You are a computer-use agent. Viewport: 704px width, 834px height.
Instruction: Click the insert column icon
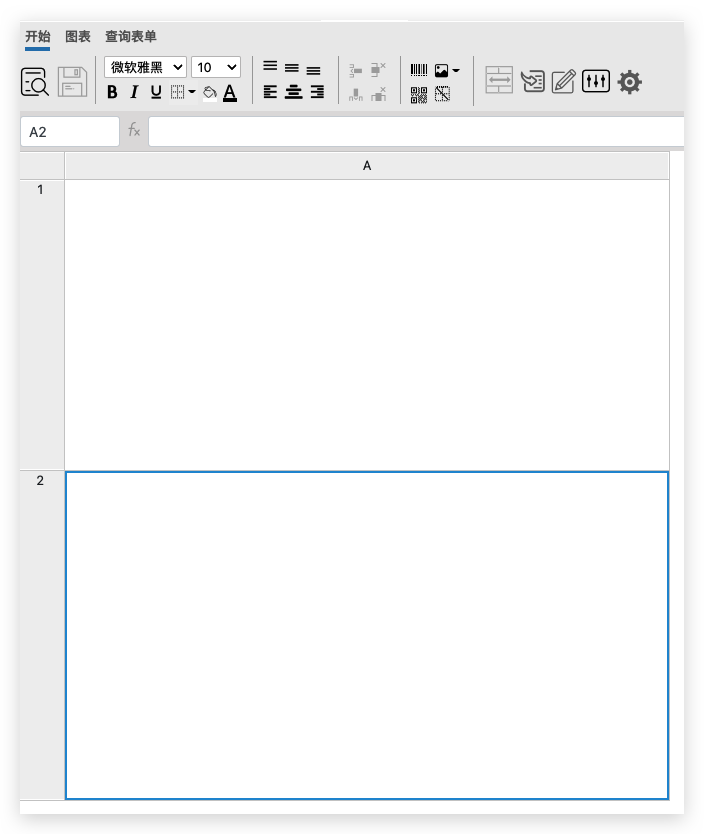pos(355,95)
